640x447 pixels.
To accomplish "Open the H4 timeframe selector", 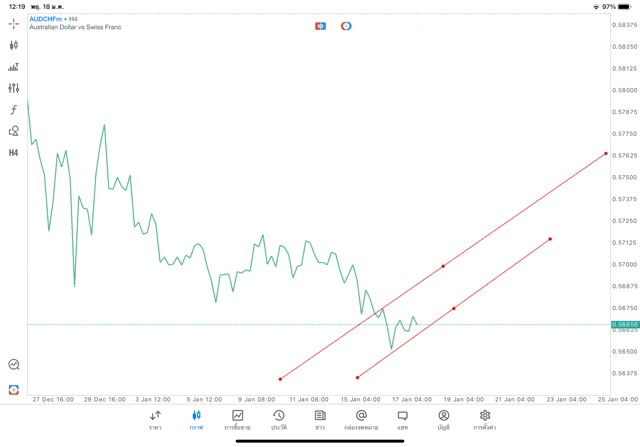I will pos(13,153).
